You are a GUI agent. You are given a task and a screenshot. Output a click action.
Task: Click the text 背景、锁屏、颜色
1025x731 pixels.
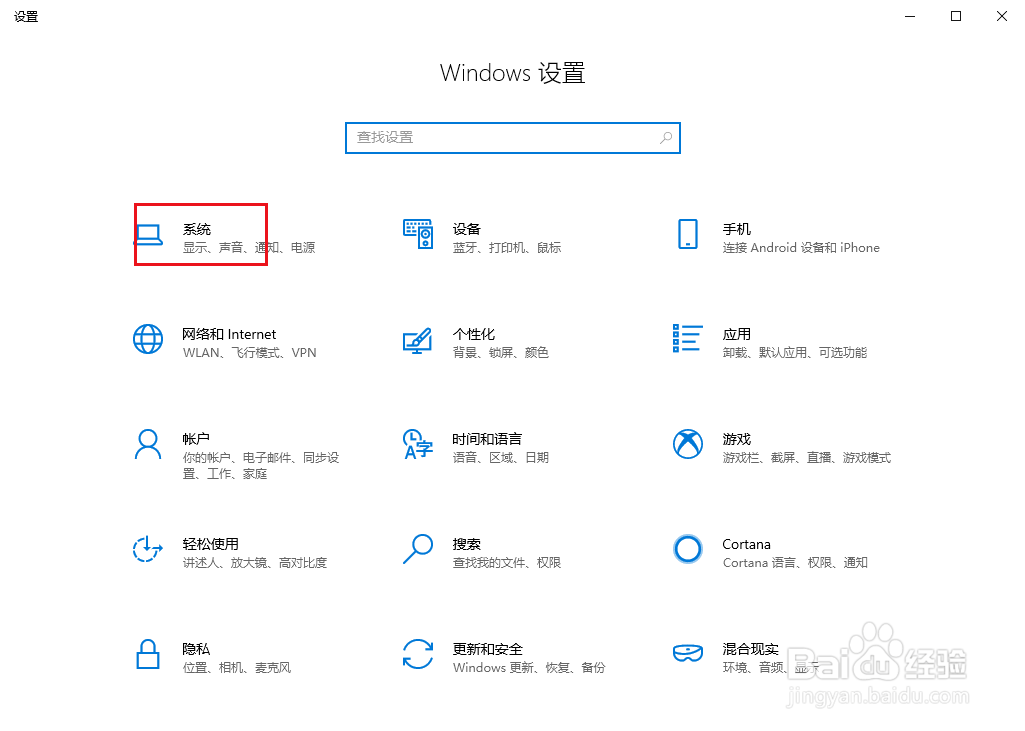tap(501, 353)
